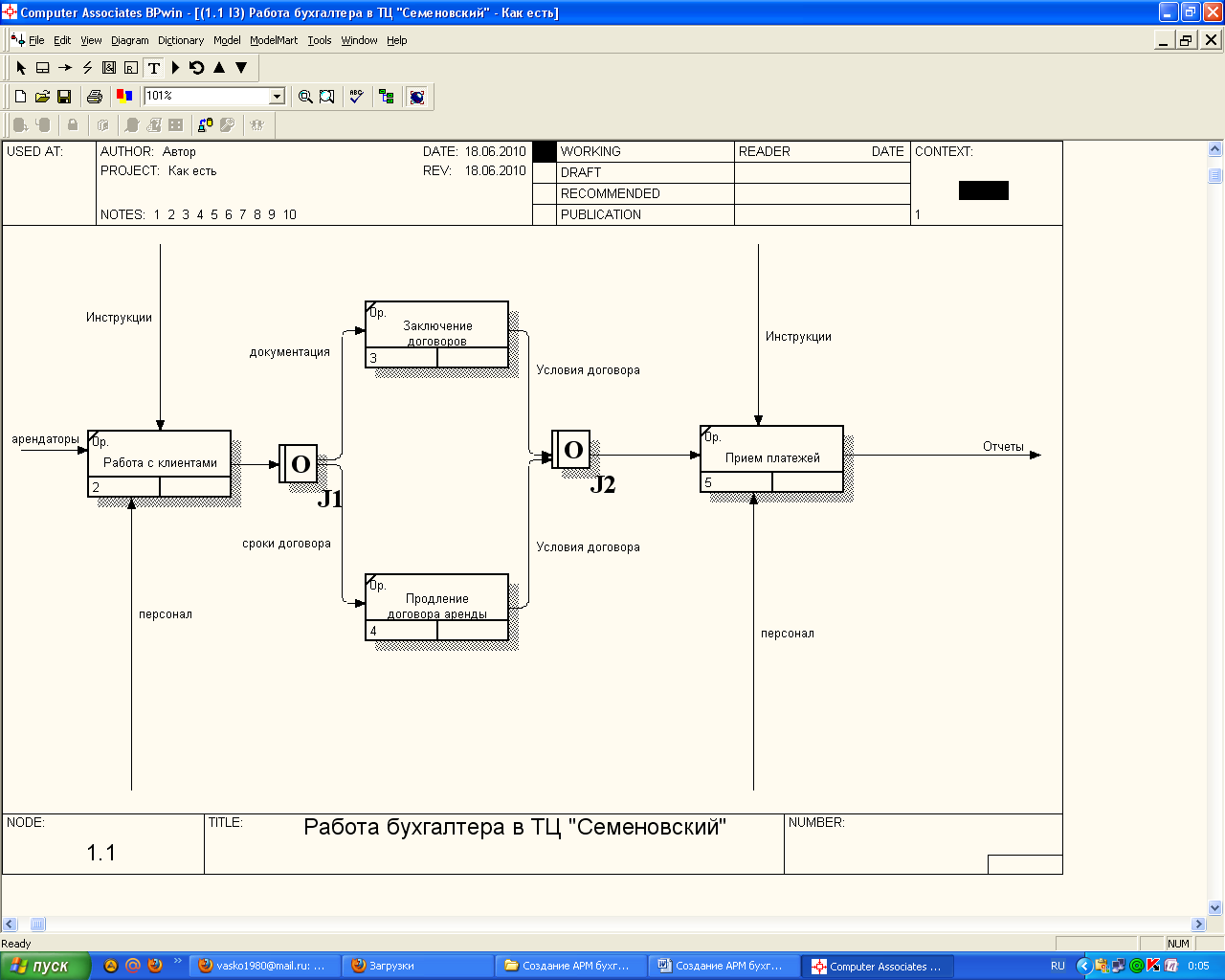
Task: Select the 'Прием платежей' activity box
Action: [x=772, y=458]
